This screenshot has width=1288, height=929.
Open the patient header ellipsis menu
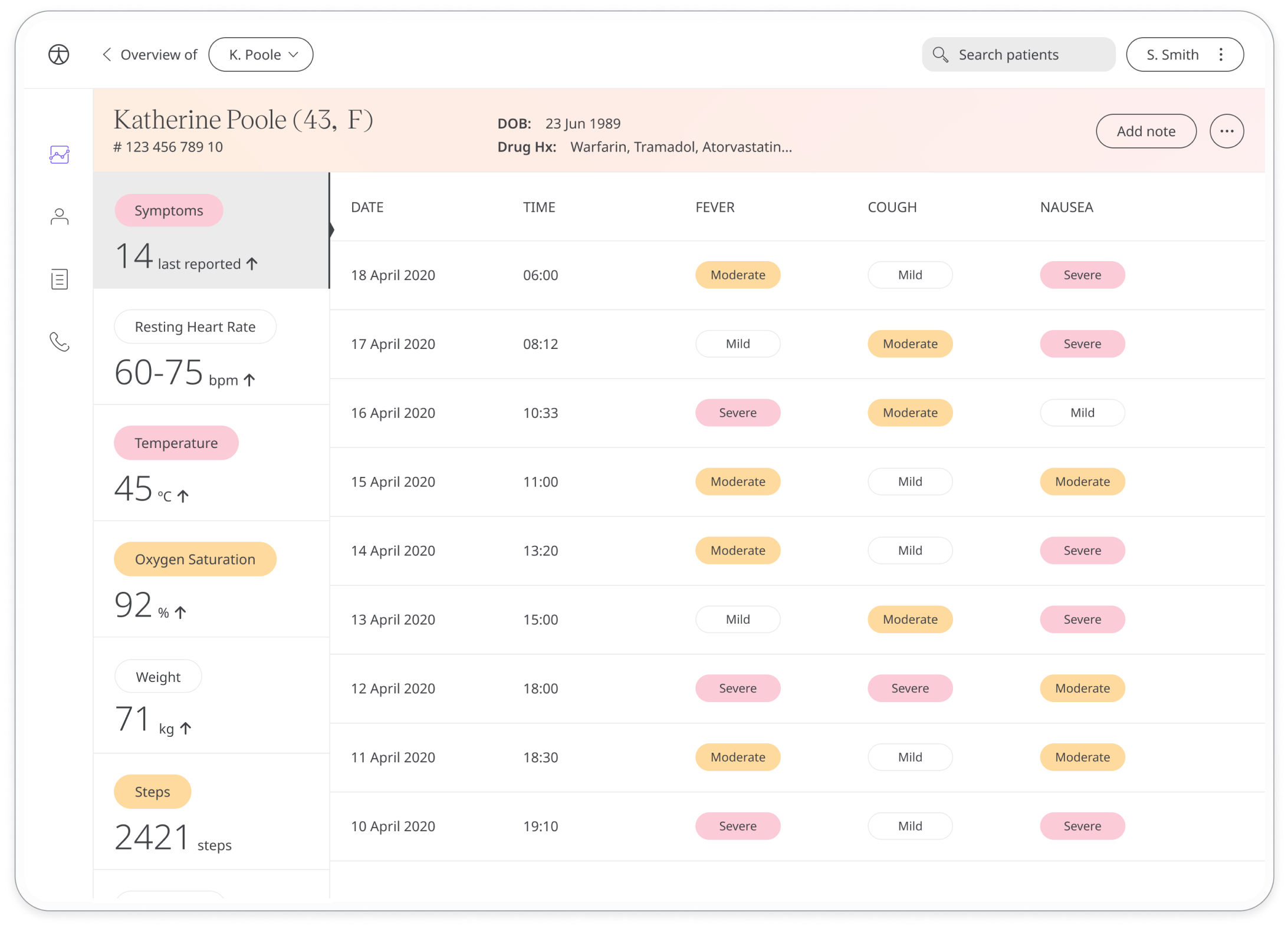pos(1227,131)
